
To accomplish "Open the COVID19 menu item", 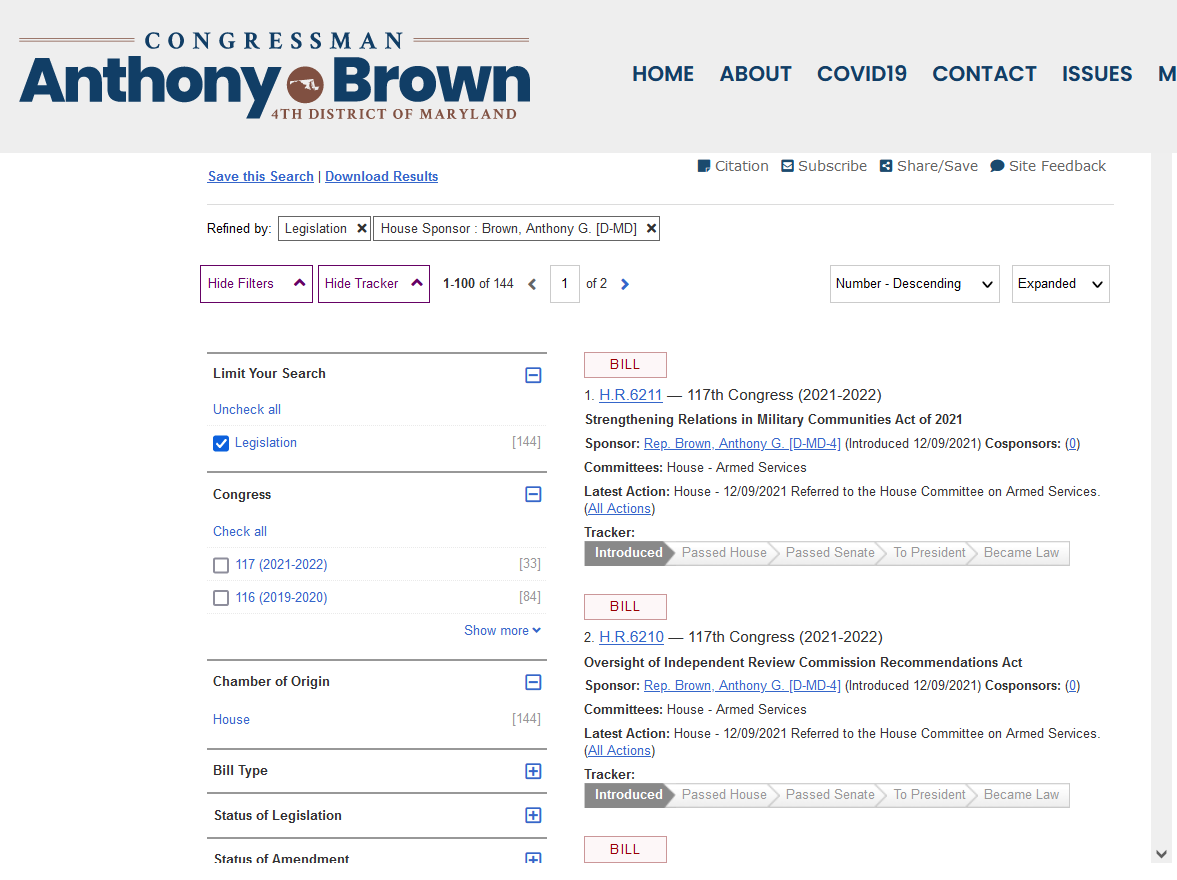I will point(862,74).
